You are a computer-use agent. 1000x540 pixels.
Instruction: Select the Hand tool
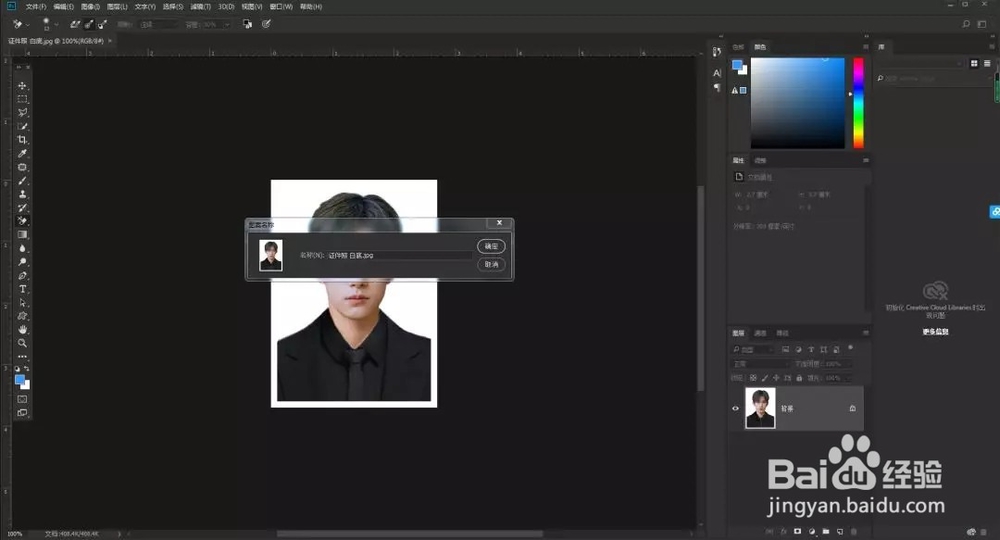tap(22, 329)
